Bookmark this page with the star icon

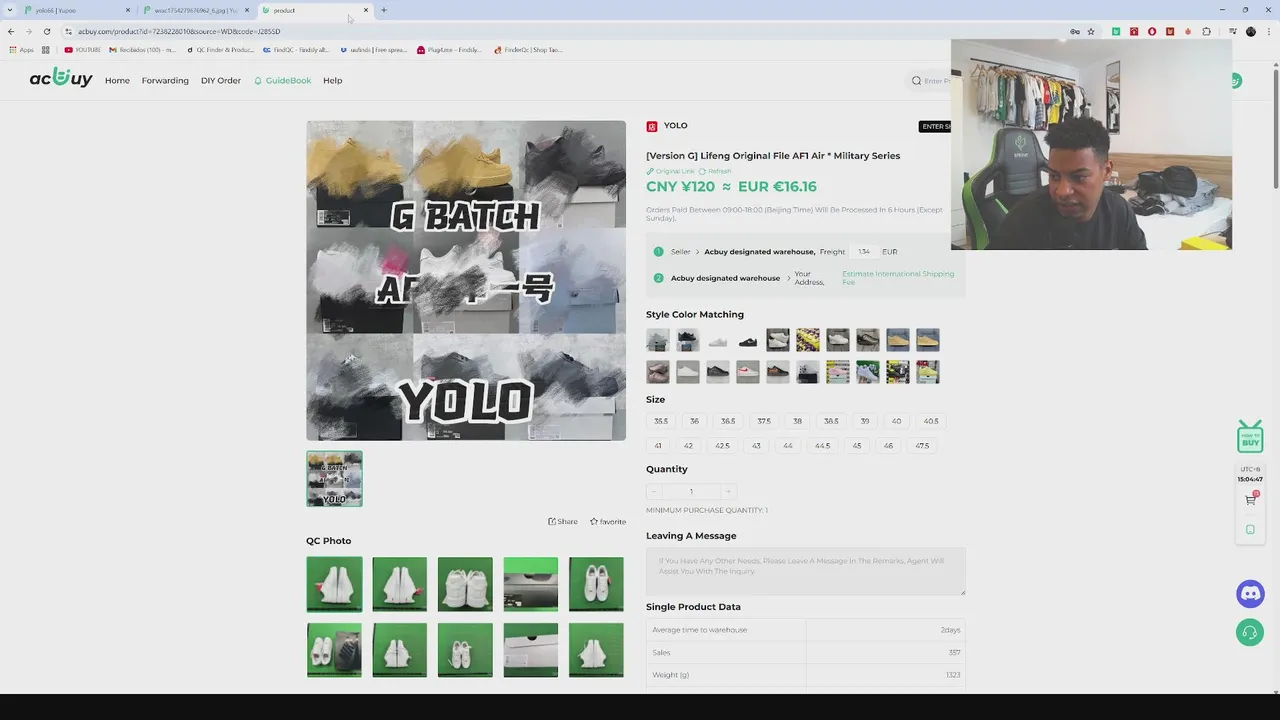tap(1091, 31)
